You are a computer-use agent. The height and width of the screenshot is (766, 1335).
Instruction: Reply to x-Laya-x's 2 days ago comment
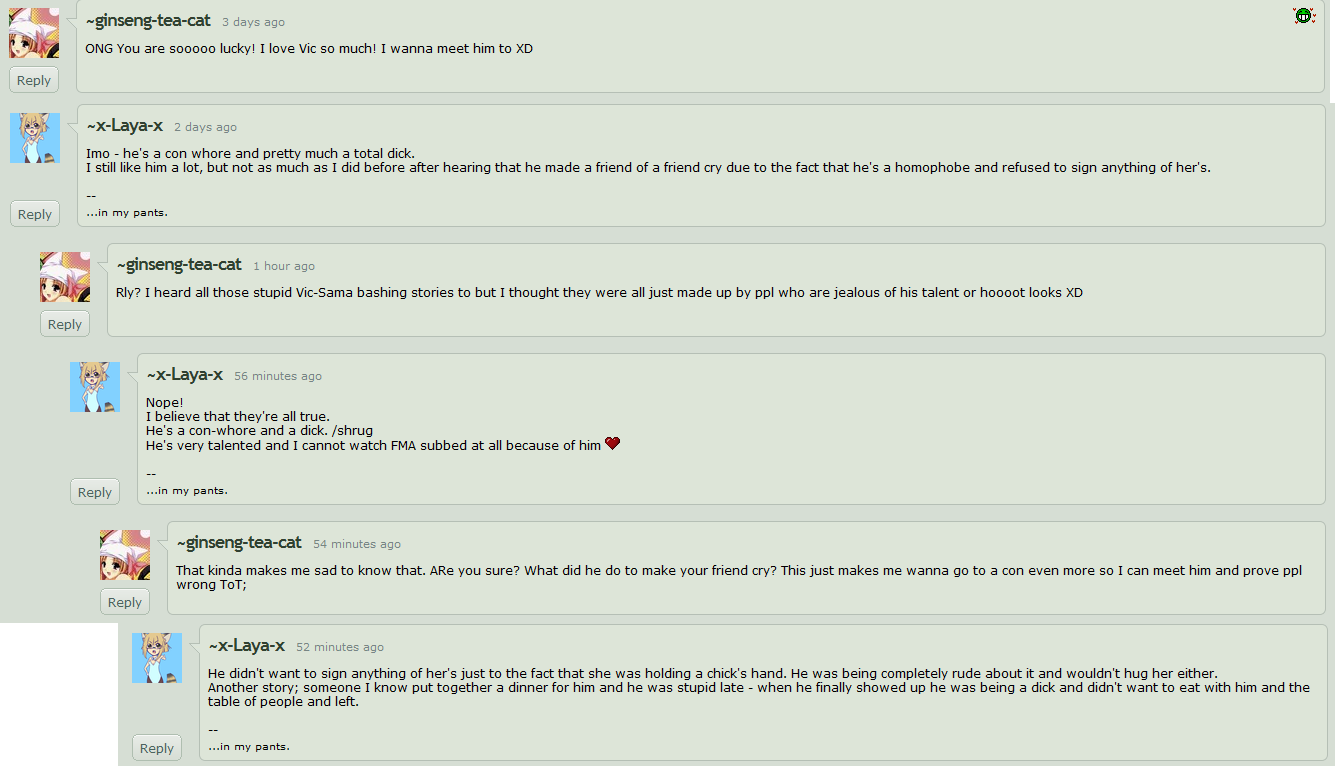(35, 214)
